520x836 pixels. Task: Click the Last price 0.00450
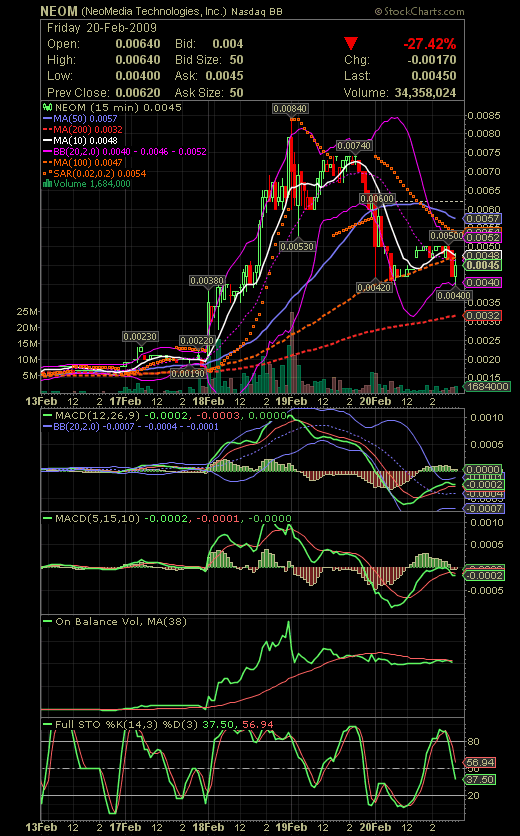point(434,76)
